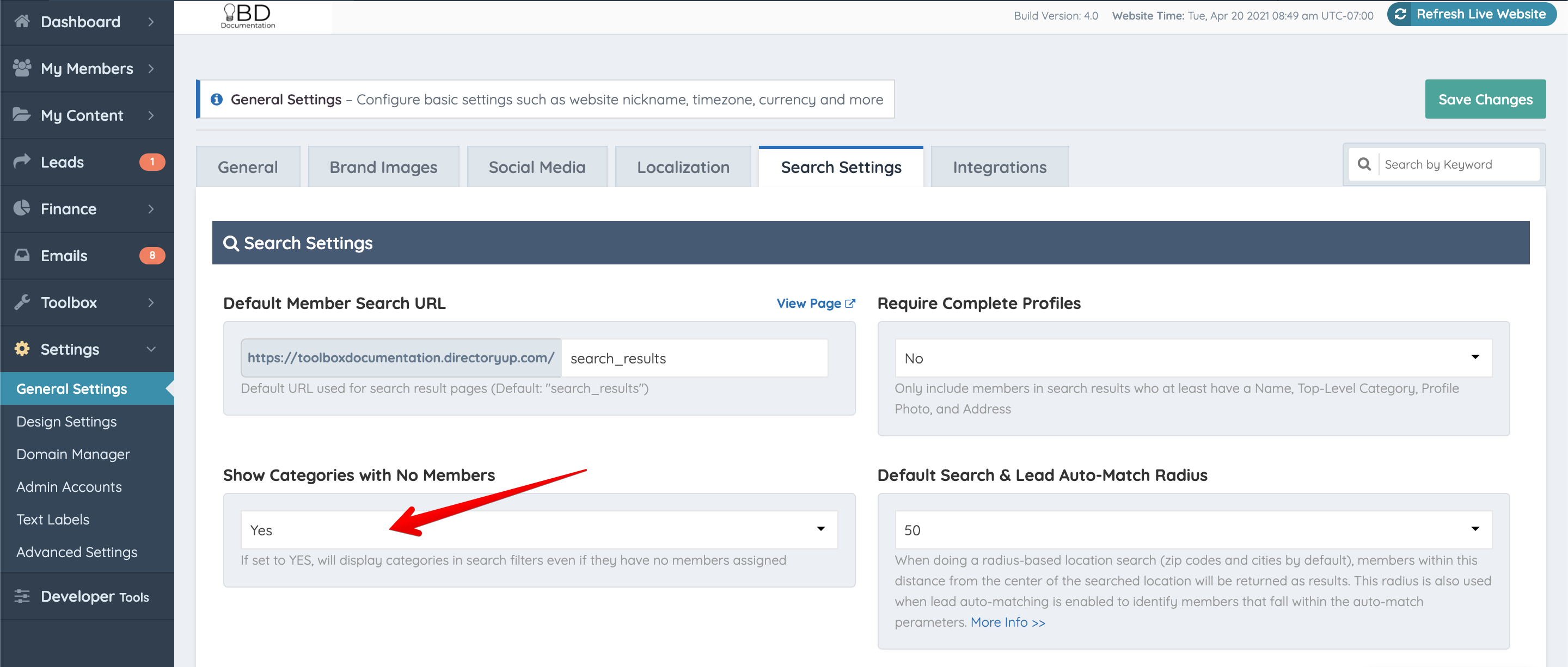Viewport: 1568px width, 667px height.
Task: Click the Dashboard house icon
Action: 22,21
